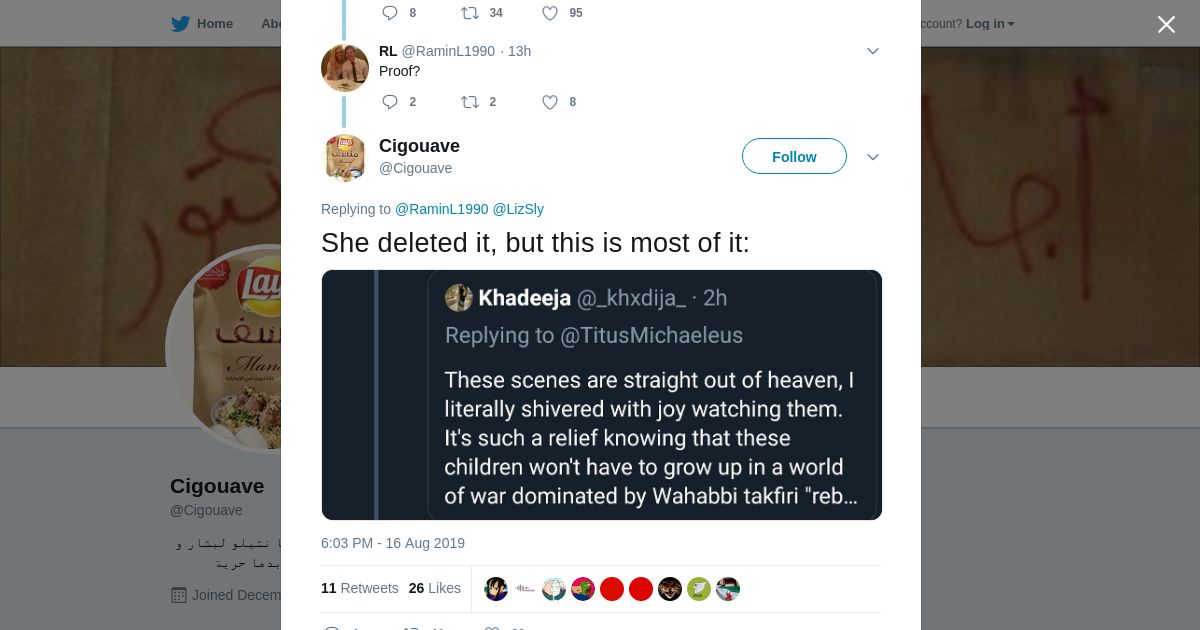Expand more options chevron on RL's tweet
This screenshot has height=630, width=1200.
tap(872, 51)
